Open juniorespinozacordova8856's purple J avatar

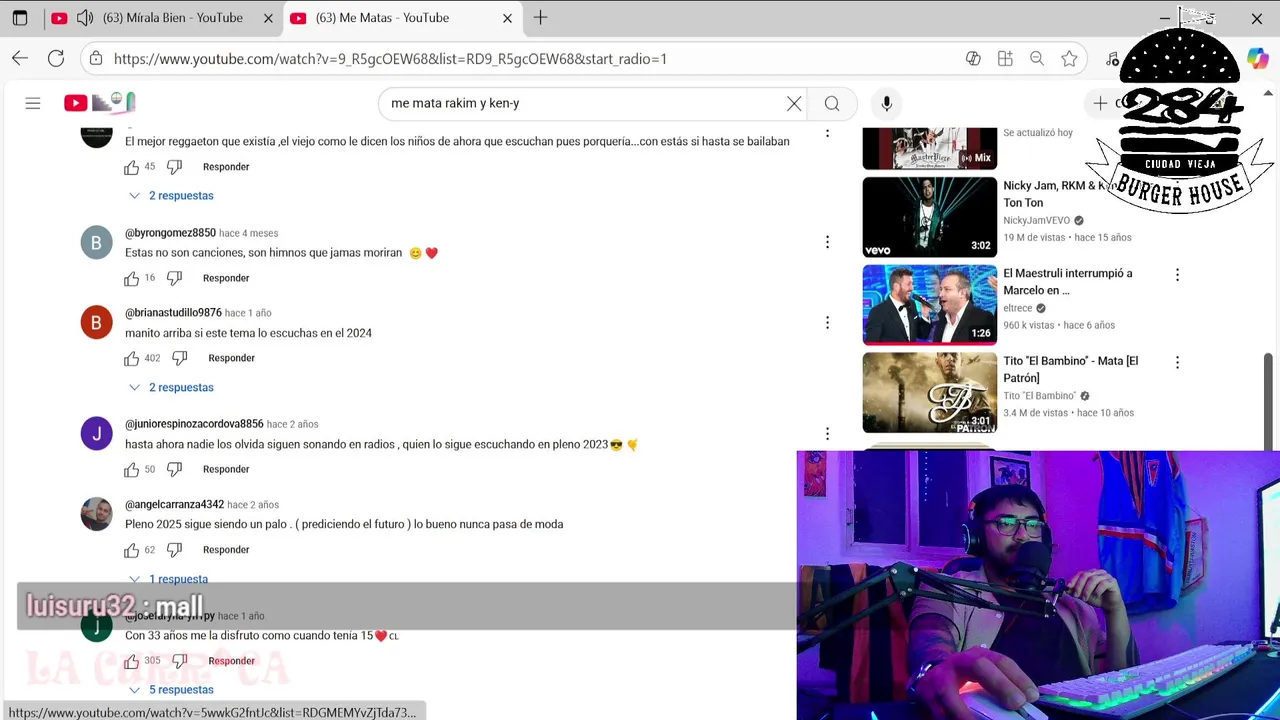[x=97, y=434]
